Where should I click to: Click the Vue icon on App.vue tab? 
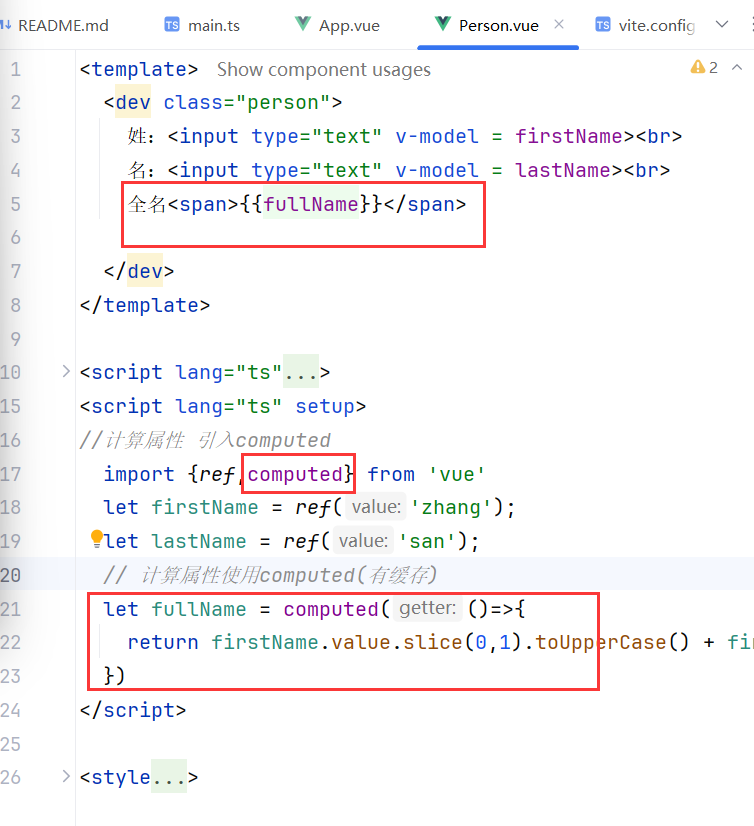coord(302,24)
